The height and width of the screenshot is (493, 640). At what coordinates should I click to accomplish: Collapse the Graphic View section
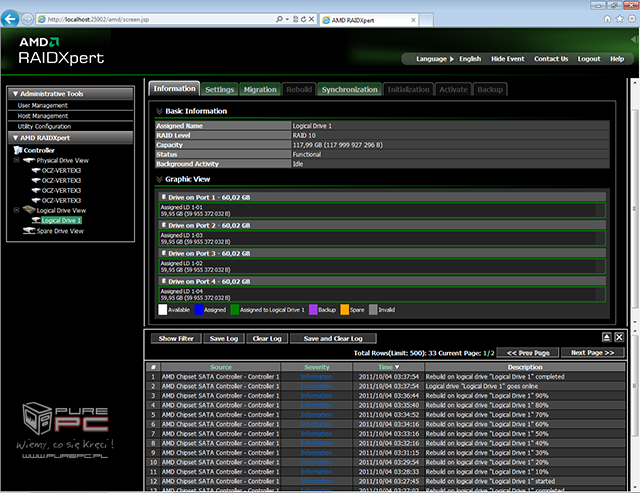[159, 179]
